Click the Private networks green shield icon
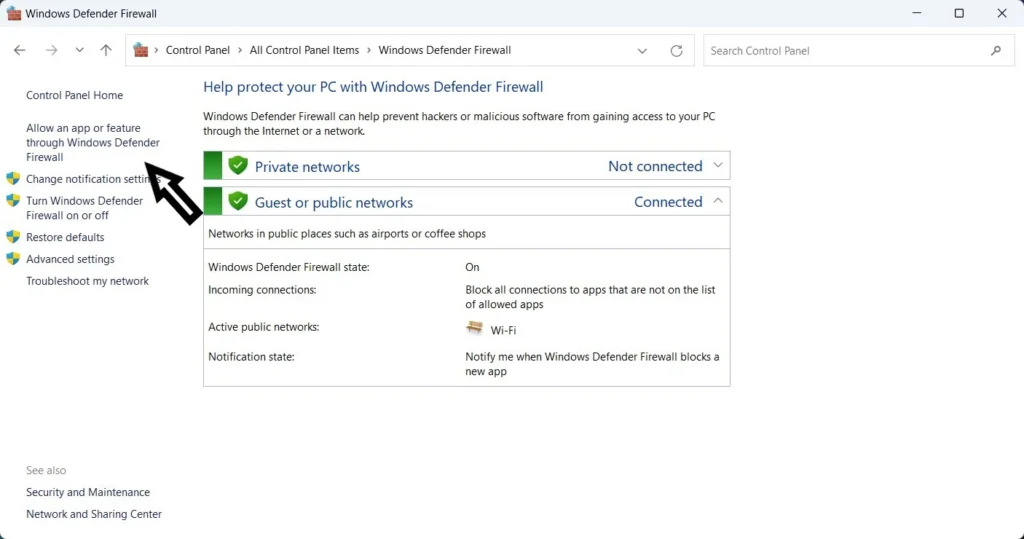This screenshot has width=1024, height=539. [238, 165]
